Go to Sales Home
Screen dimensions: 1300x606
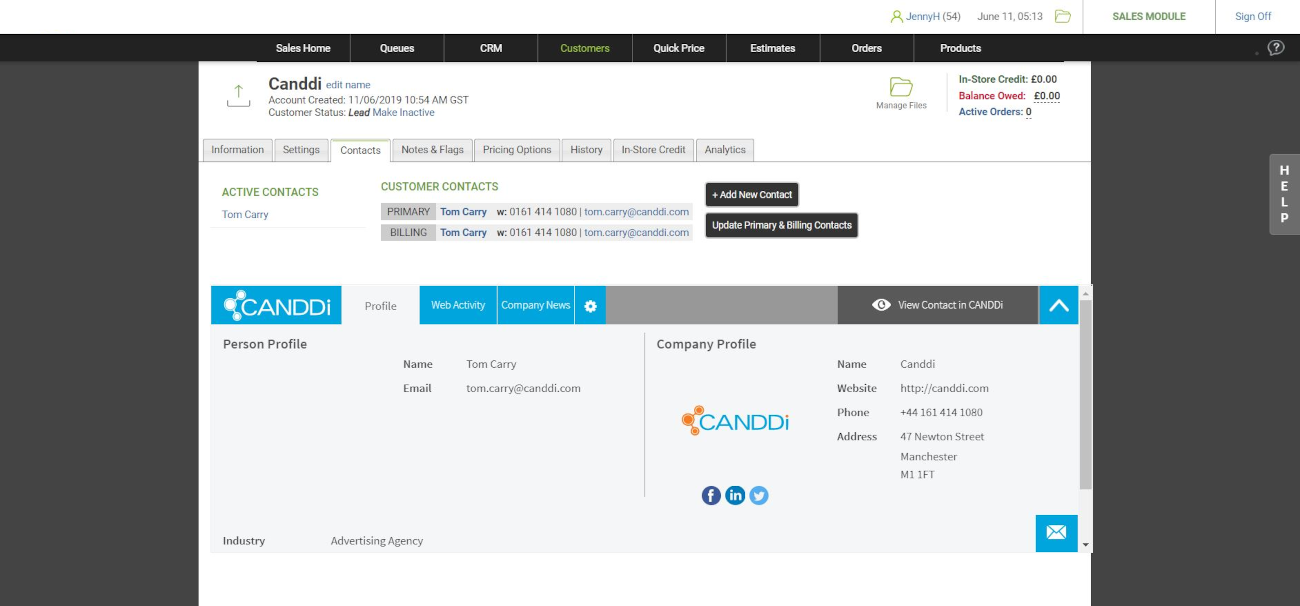(303, 48)
